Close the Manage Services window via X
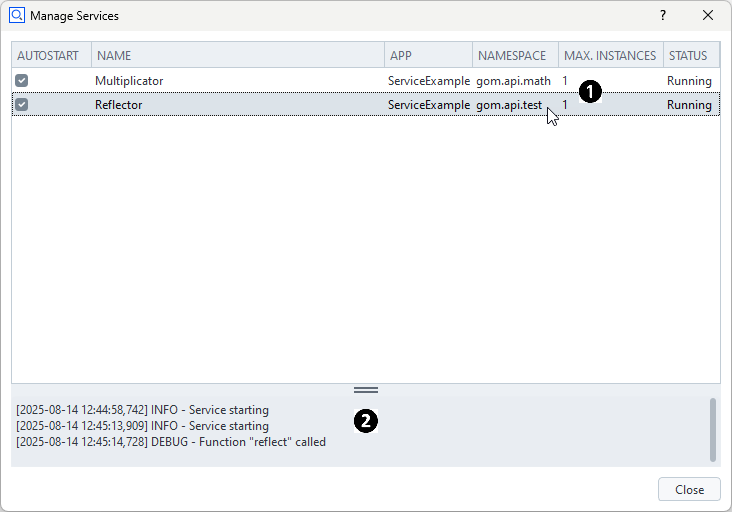The height and width of the screenshot is (512, 732). (708, 16)
